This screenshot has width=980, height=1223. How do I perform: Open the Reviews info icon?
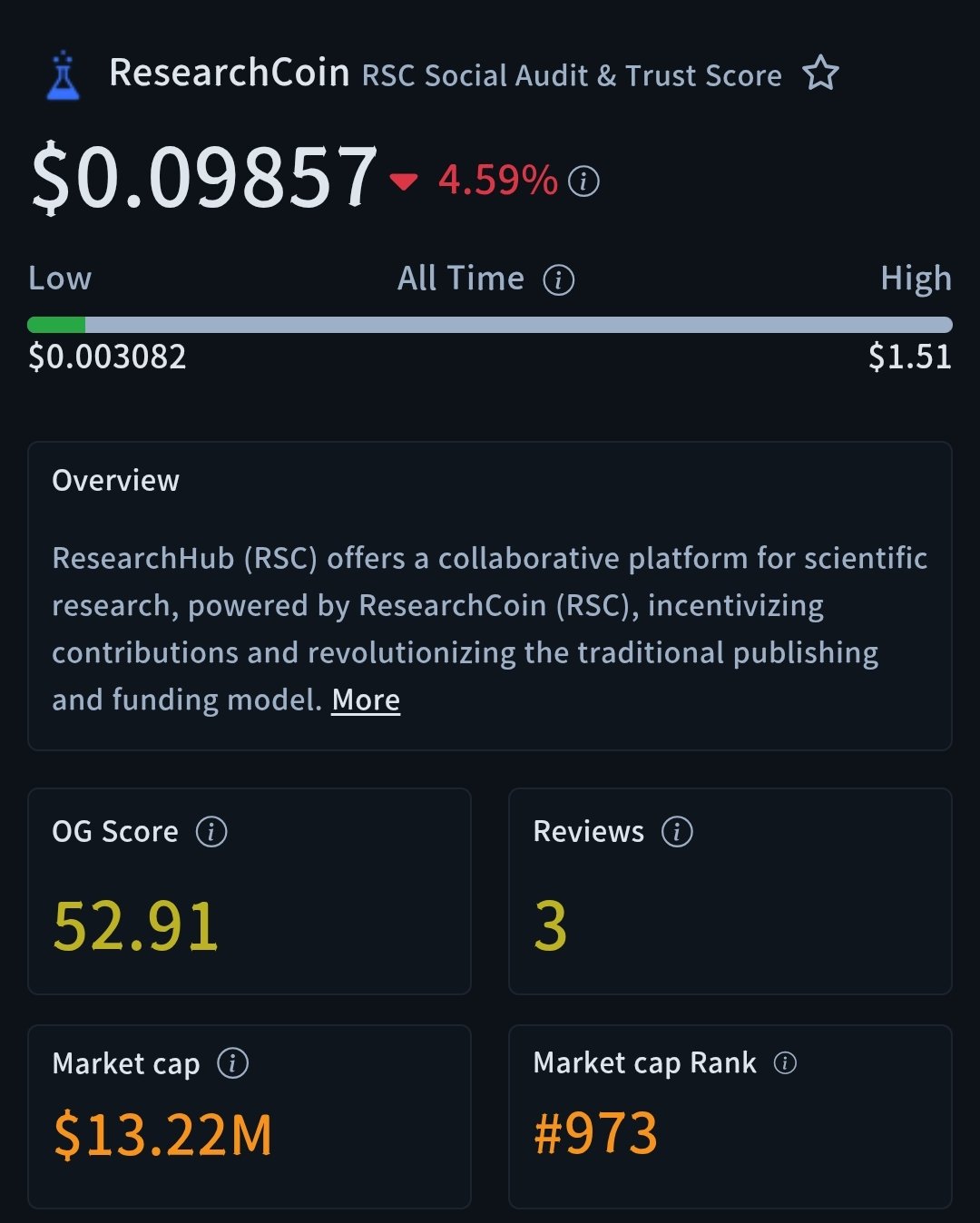point(677,831)
